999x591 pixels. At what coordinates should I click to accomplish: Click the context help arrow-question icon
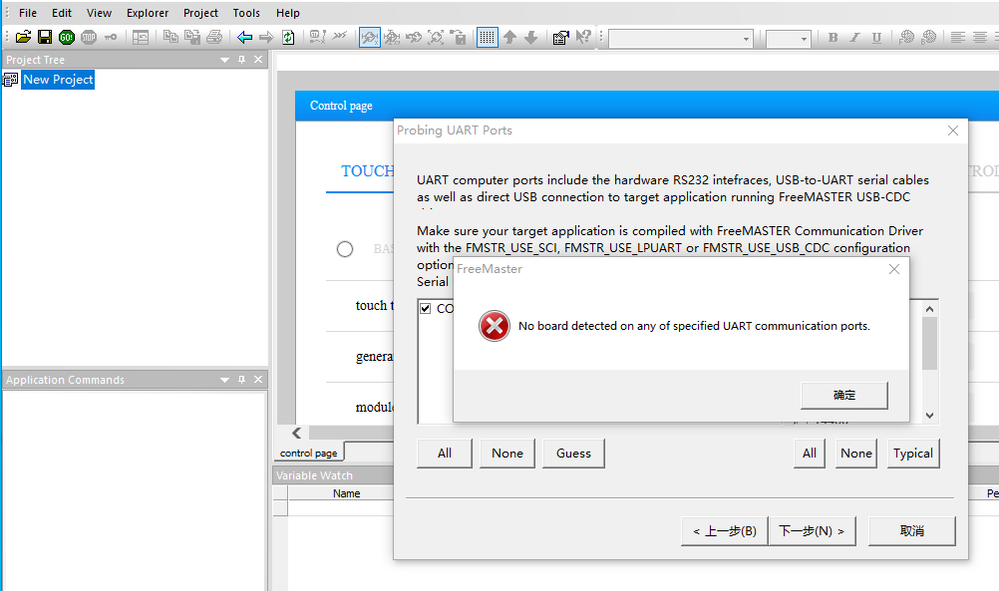coord(583,38)
